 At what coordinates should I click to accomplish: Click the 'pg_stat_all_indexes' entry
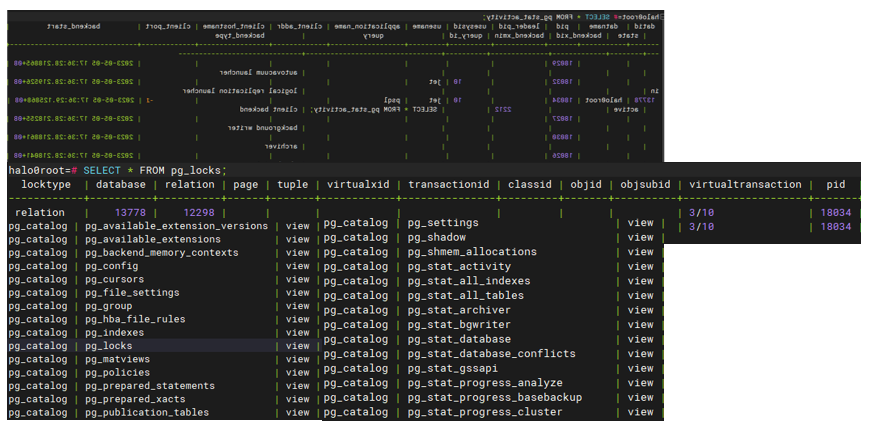click(469, 281)
